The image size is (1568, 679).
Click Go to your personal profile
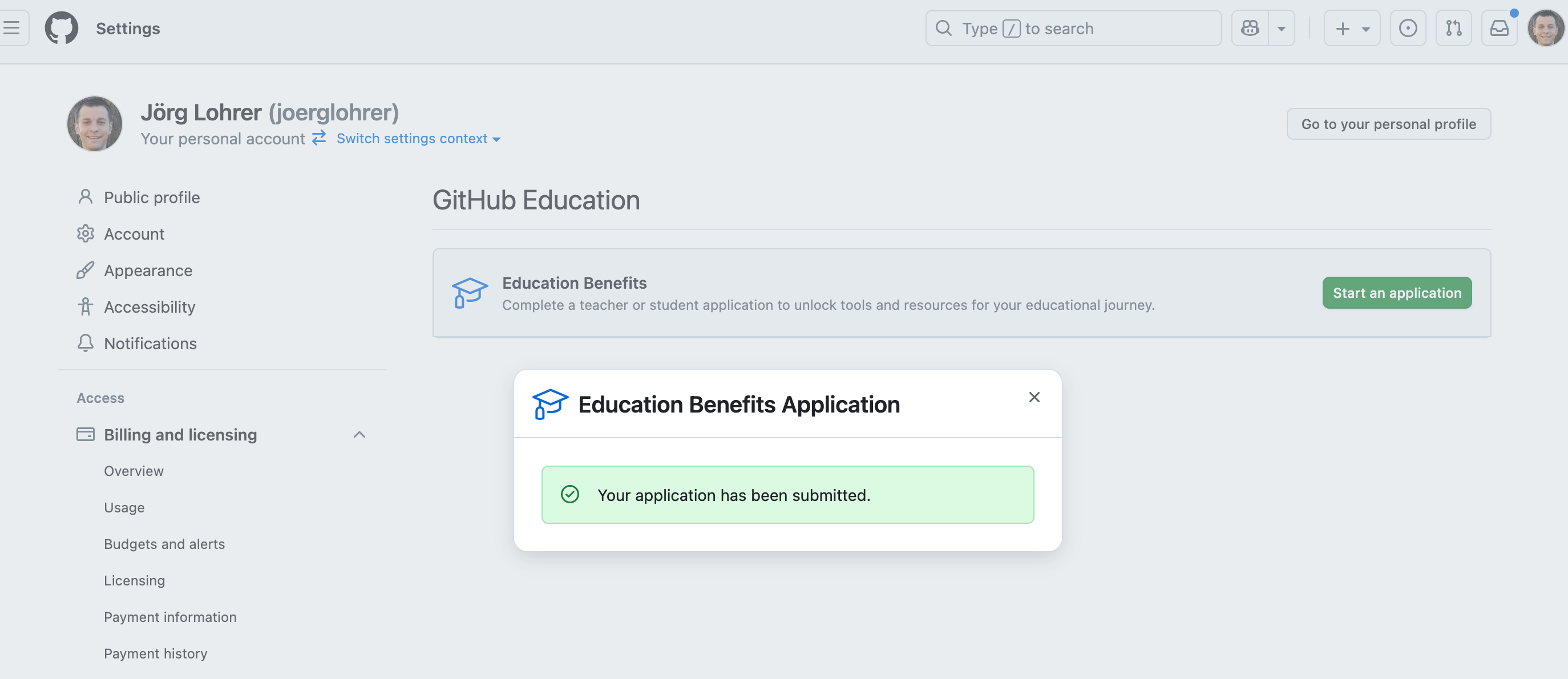tap(1388, 124)
